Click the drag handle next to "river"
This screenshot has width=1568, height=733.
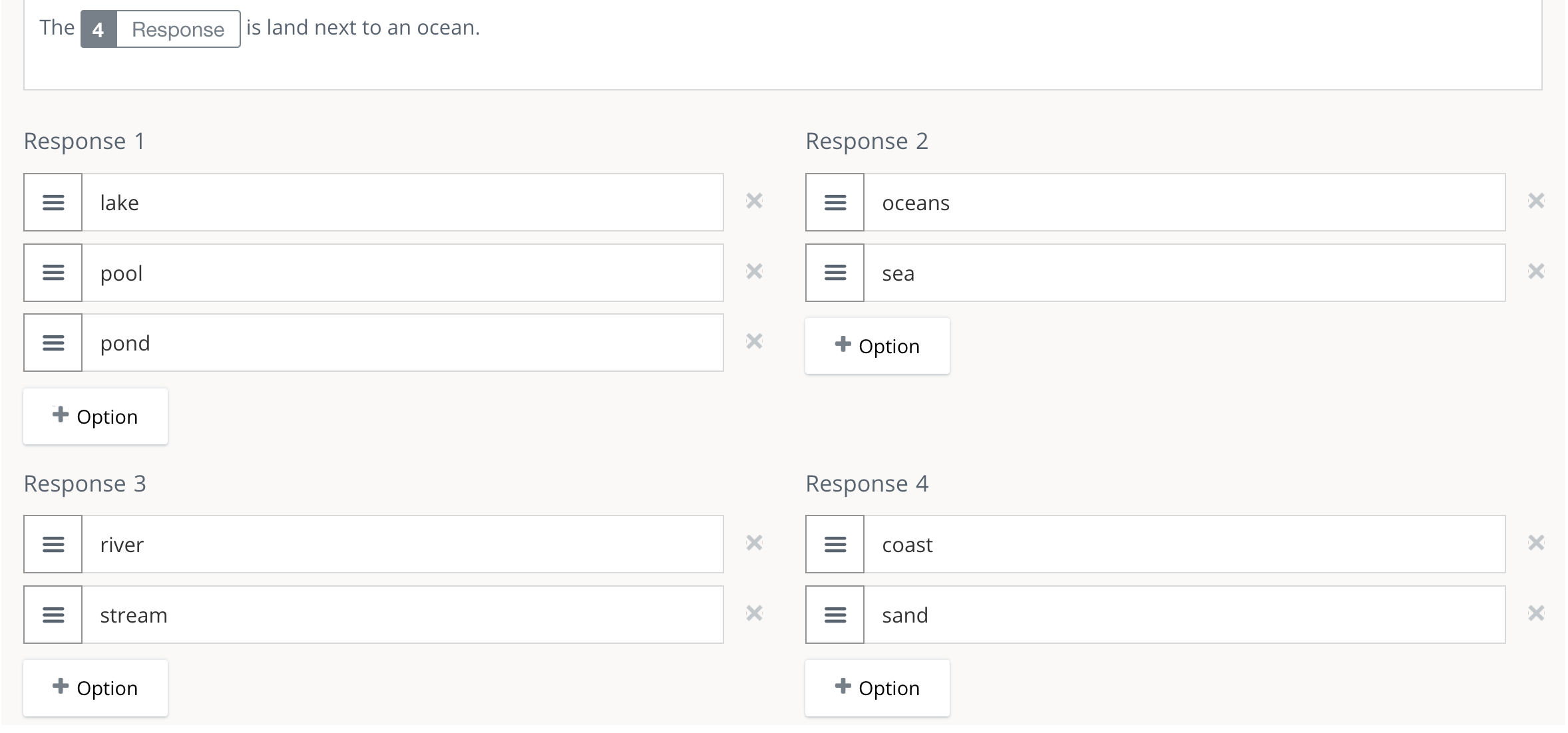point(53,544)
